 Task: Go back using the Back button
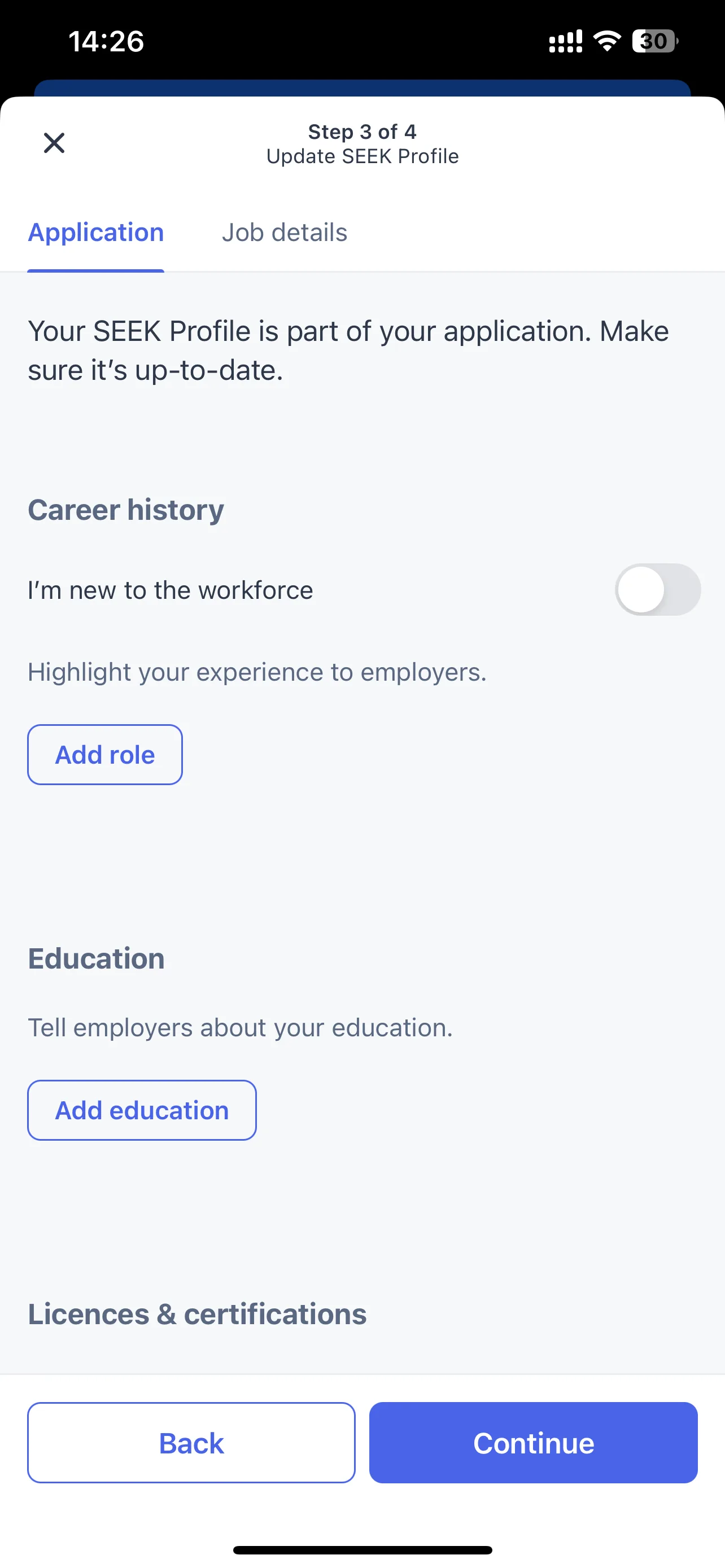[191, 1443]
